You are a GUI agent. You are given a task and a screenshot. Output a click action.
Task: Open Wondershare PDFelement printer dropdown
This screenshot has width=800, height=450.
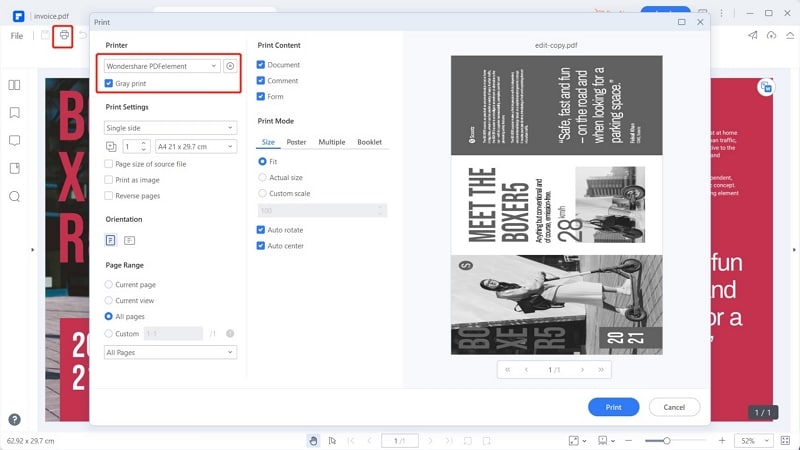point(162,66)
